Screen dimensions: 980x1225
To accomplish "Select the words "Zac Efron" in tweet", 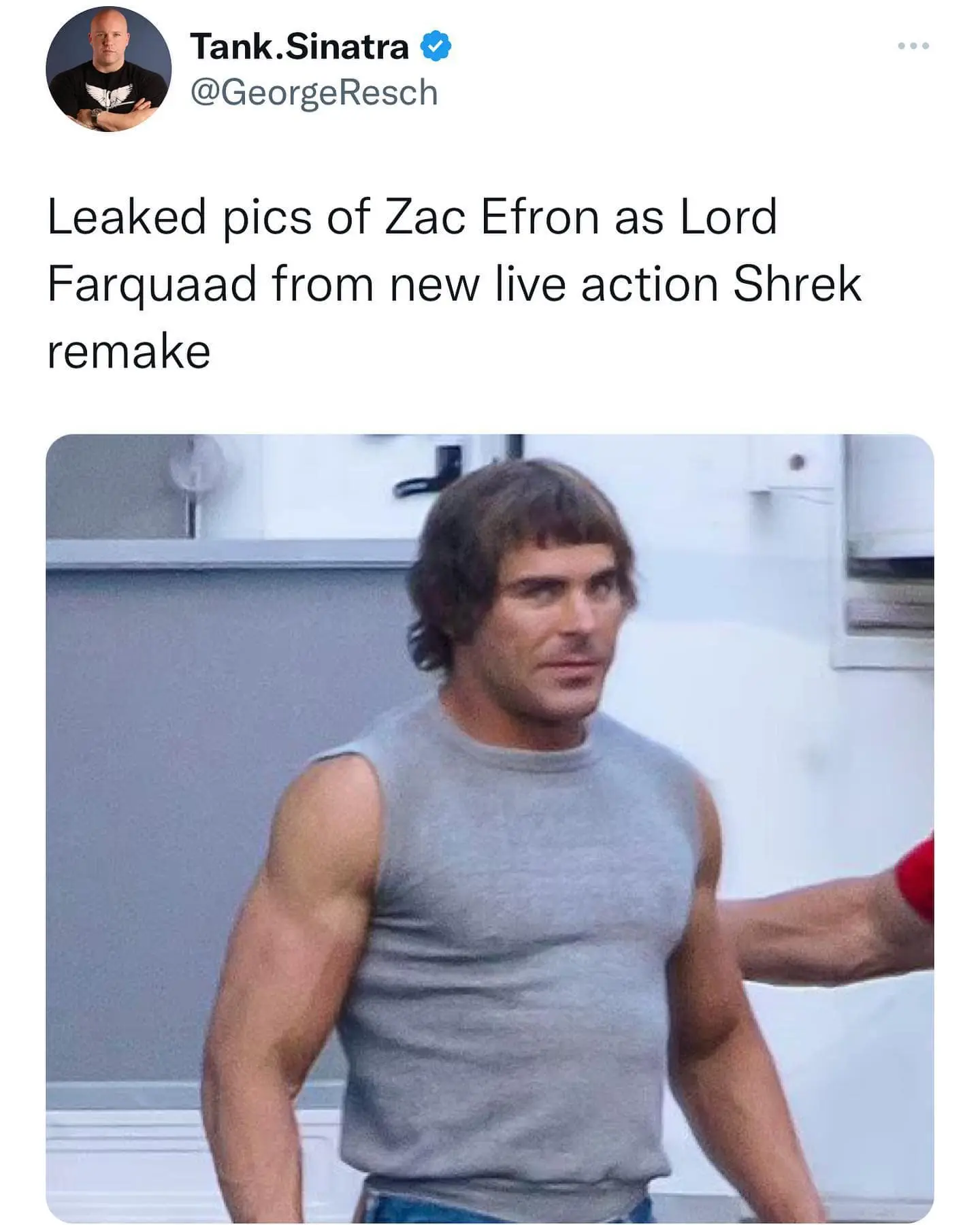I will [x=493, y=217].
